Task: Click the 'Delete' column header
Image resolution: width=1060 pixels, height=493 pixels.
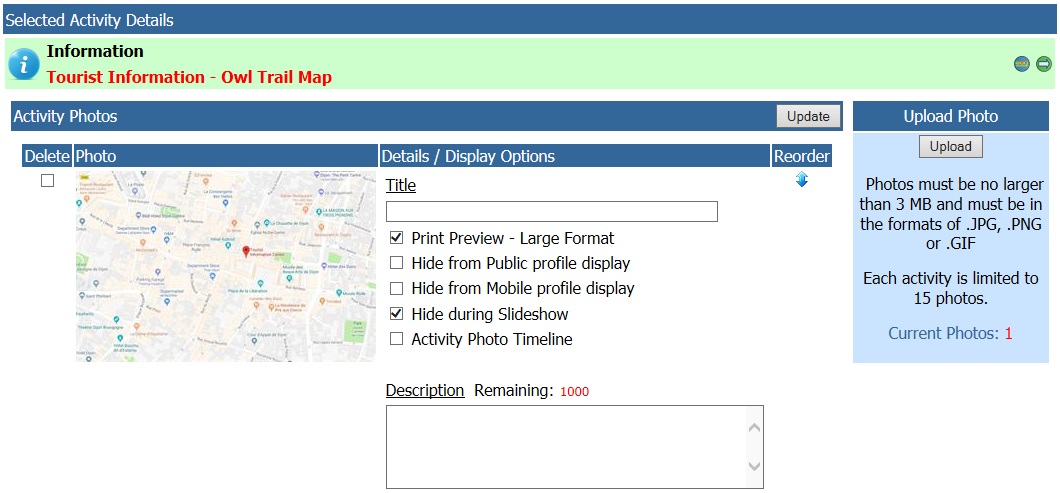Action: (x=47, y=156)
